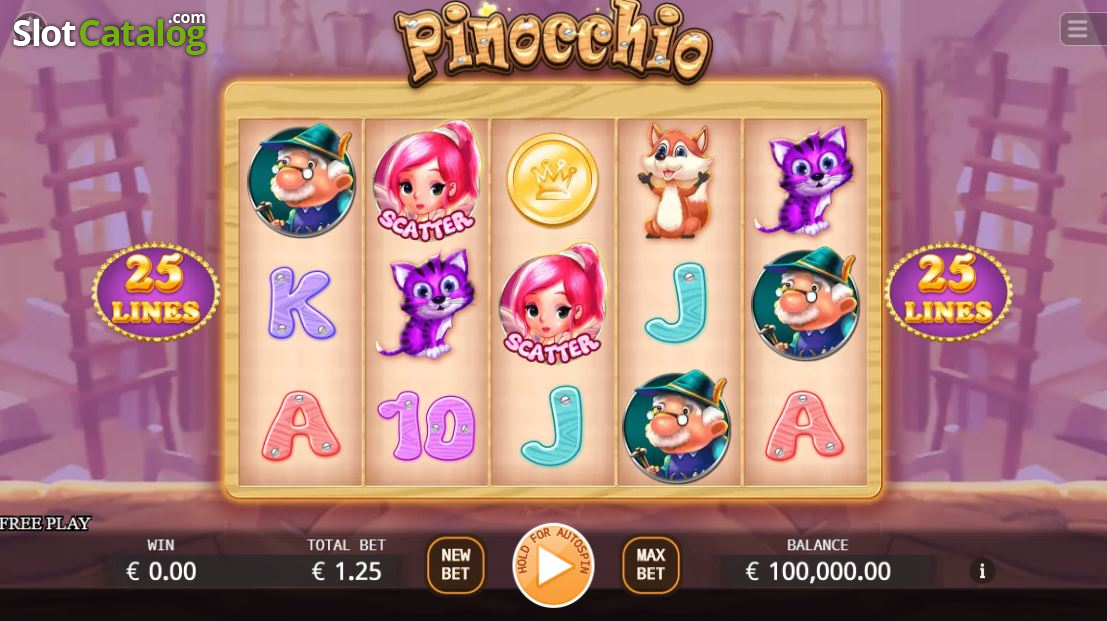Select the gold crown coin symbol
This screenshot has width=1107, height=621.
pyautogui.click(x=552, y=180)
